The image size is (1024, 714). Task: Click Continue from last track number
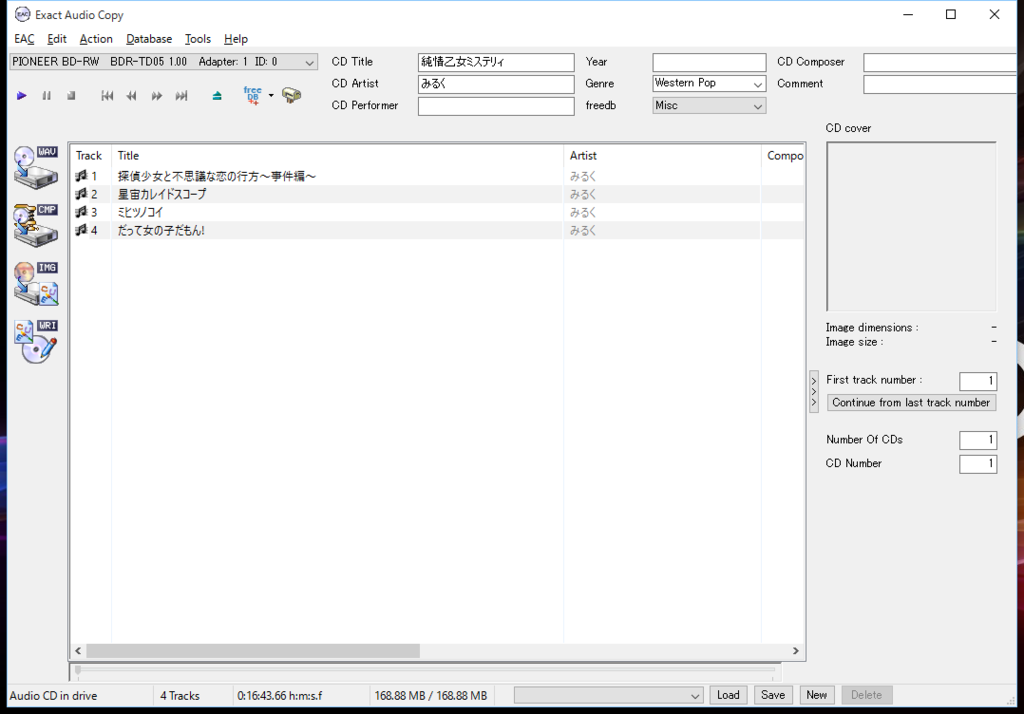click(x=911, y=402)
